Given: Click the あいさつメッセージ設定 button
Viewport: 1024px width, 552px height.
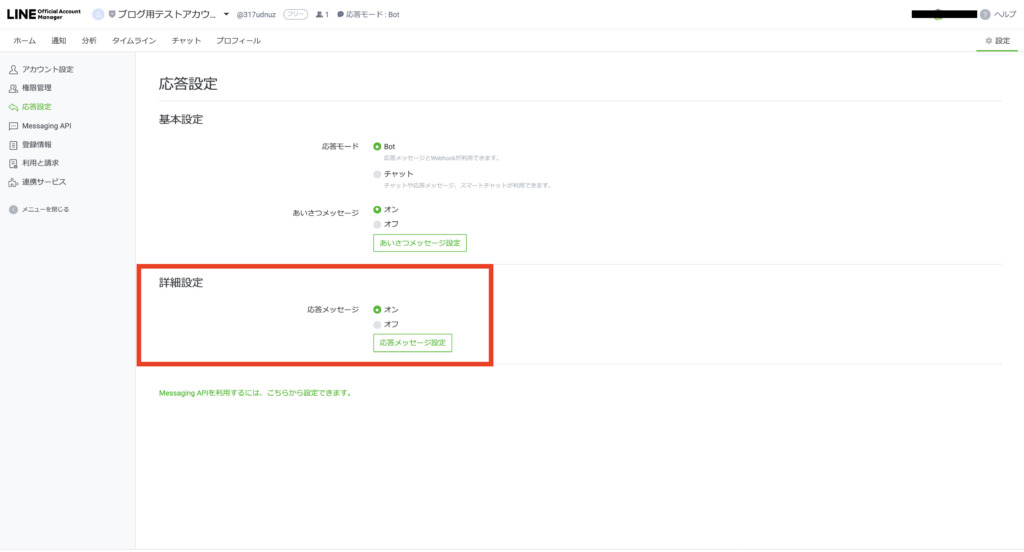Looking at the screenshot, I should pyautogui.click(x=420, y=243).
